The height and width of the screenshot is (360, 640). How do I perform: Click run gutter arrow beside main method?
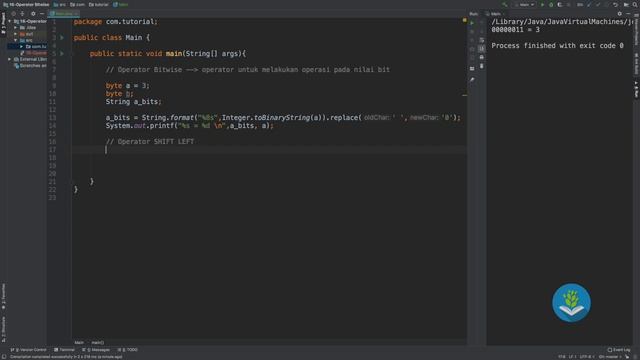(x=62, y=53)
